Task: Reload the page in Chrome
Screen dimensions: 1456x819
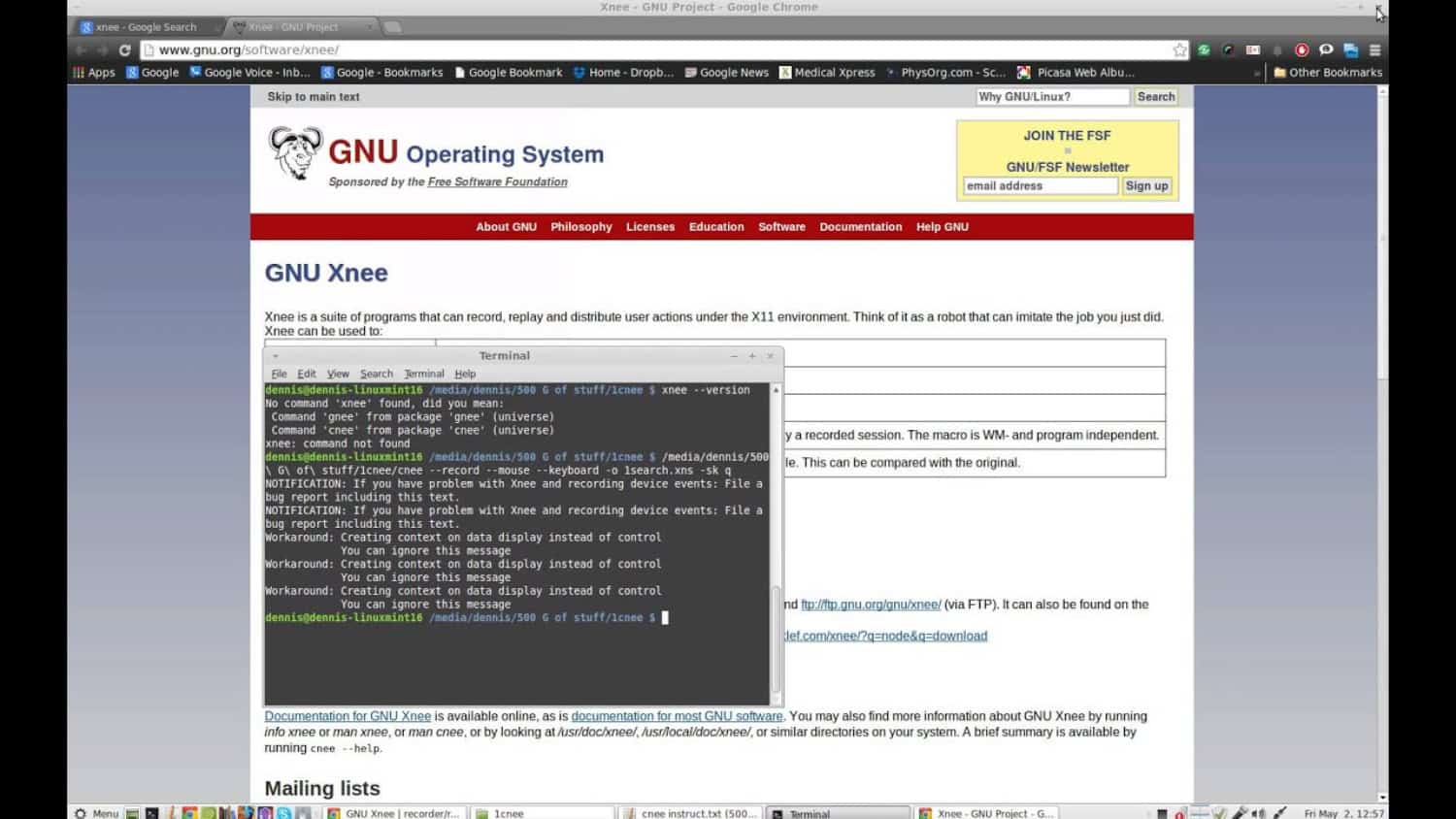Action: coord(124,49)
